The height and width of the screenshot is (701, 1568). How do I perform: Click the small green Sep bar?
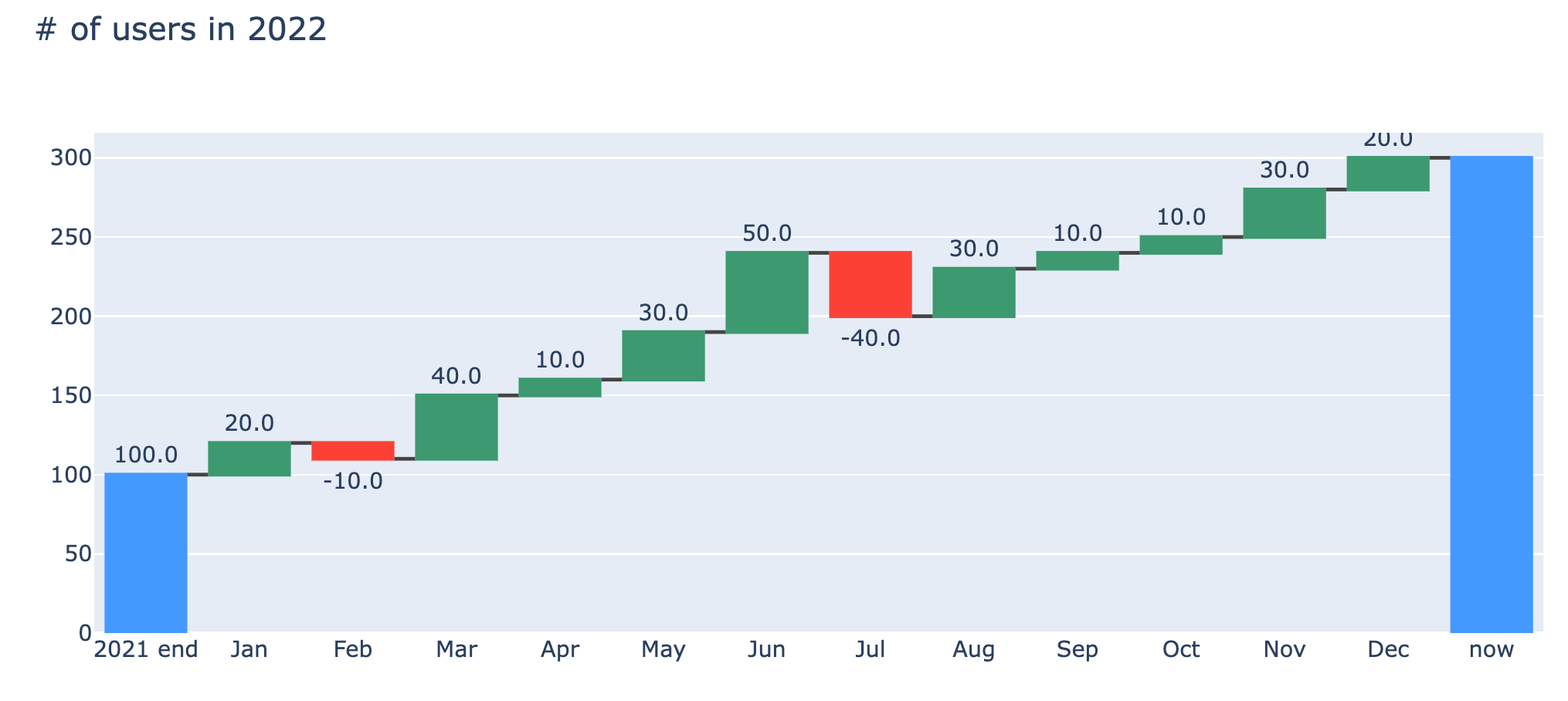(x=1078, y=261)
